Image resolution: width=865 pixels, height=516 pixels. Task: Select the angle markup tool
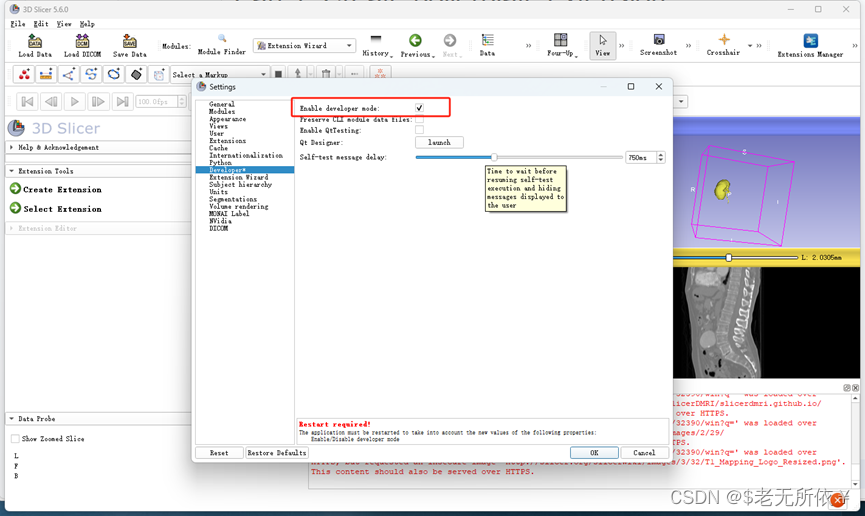pos(68,74)
